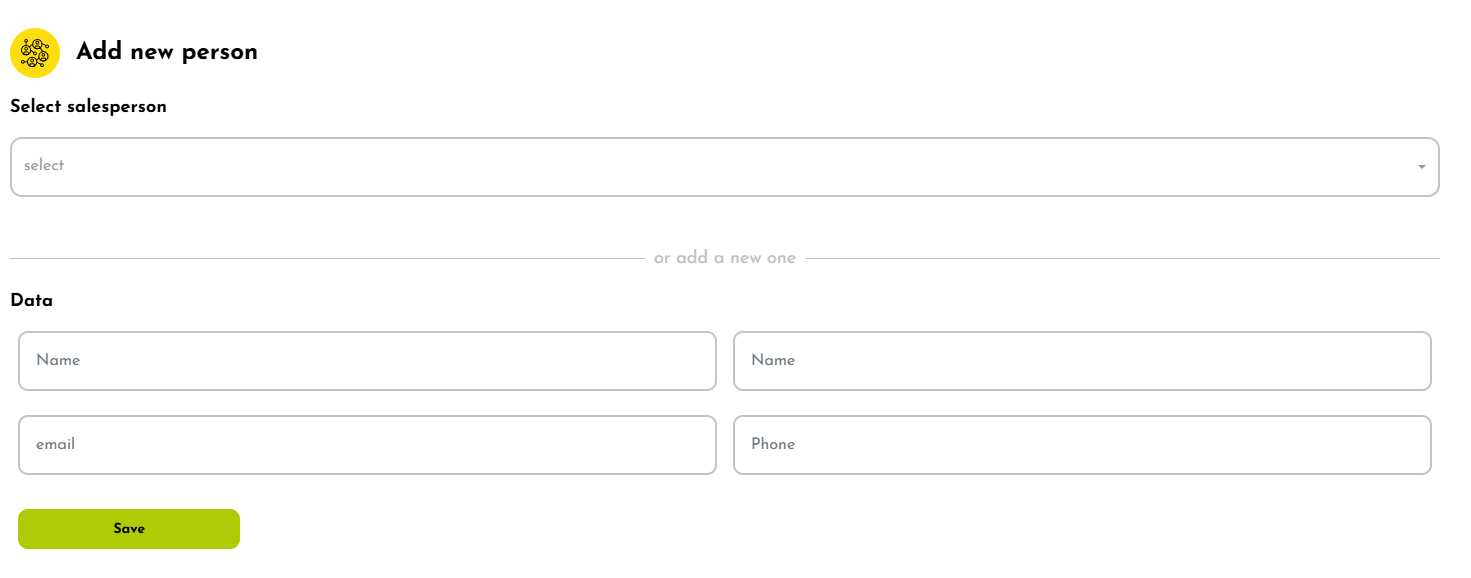Focus the first Name input field
The width and height of the screenshot is (1471, 578).
point(367,361)
